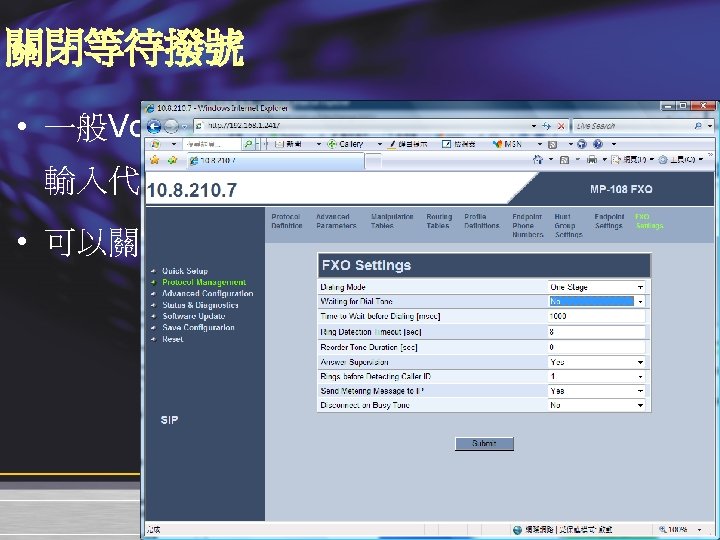The height and width of the screenshot is (540, 720).
Task: Click the Time to Wait before Dialing field
Action: [596, 316]
